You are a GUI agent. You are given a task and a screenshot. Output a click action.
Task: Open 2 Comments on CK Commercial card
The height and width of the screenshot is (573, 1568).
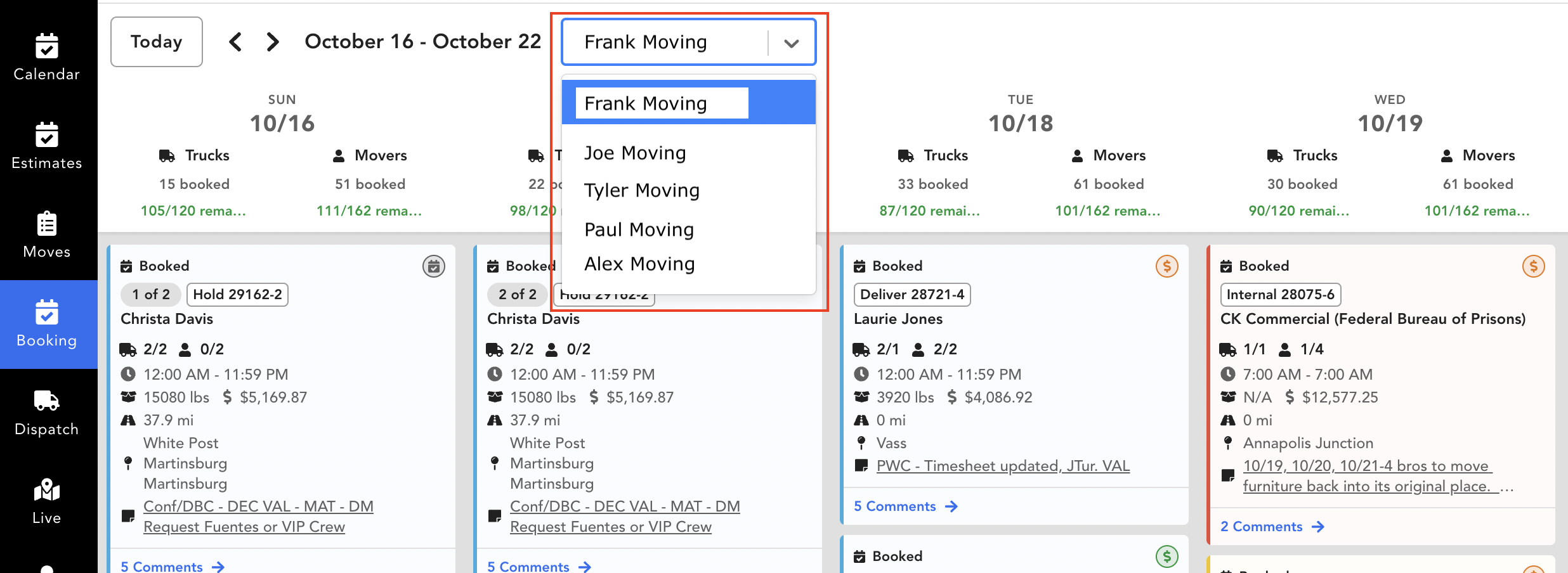point(1272,527)
